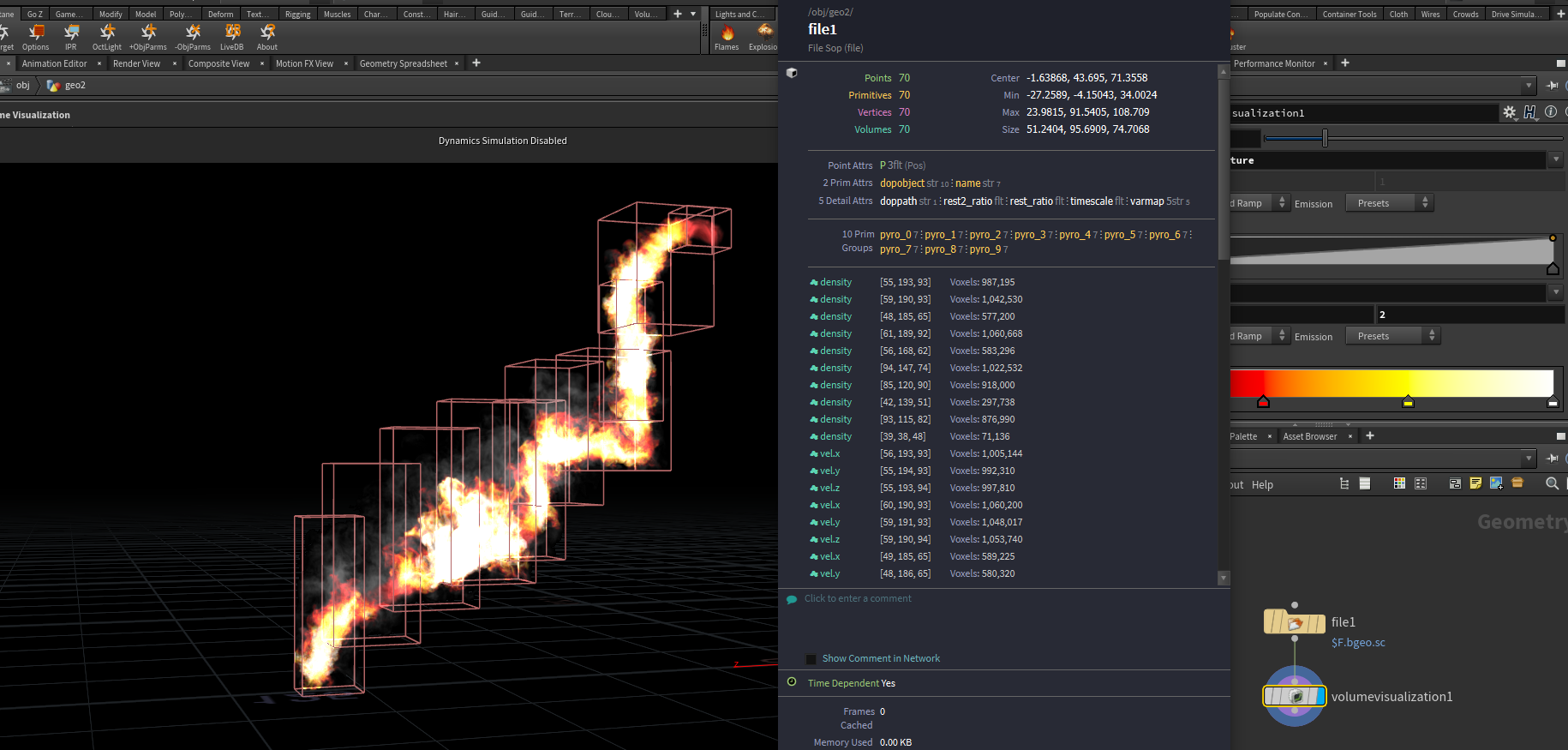Open the LiveDB shelf tool
The width and height of the screenshot is (1568, 750).
232,33
